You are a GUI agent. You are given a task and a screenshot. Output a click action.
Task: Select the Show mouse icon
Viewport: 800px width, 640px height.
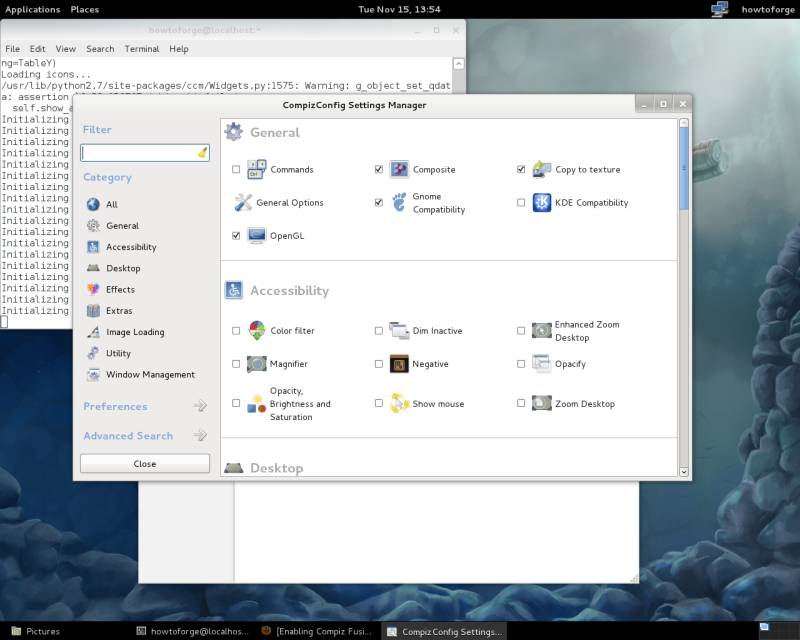(x=397, y=404)
